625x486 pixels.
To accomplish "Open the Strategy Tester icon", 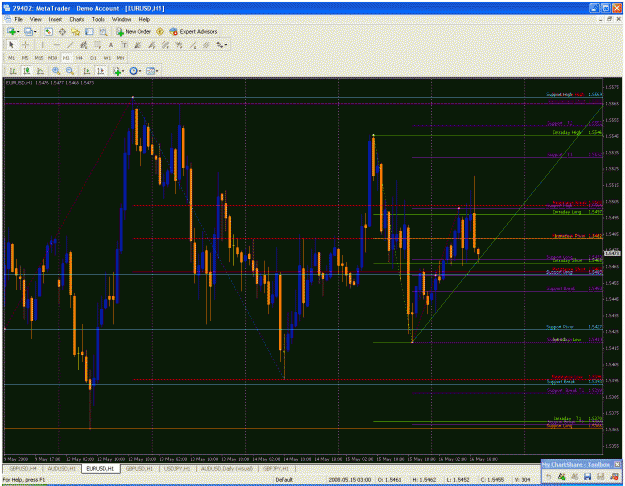I will click(x=103, y=31).
